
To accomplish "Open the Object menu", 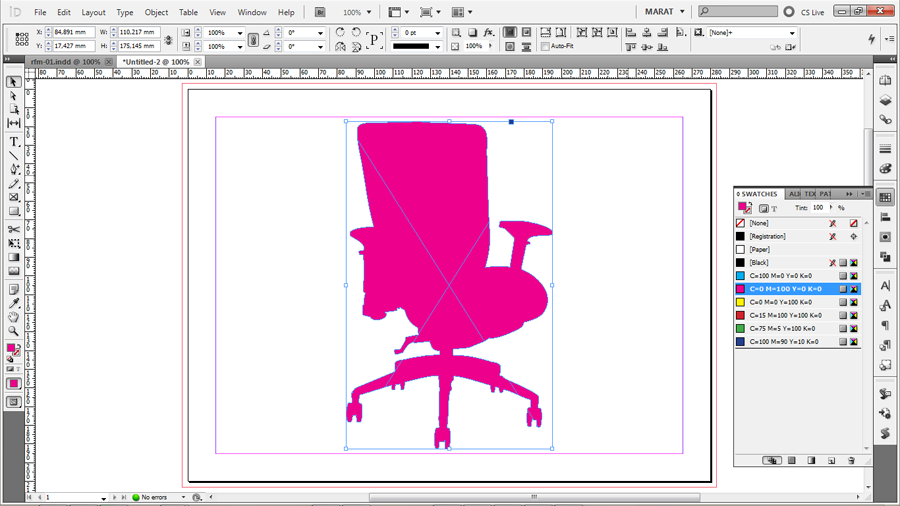I will [156, 12].
